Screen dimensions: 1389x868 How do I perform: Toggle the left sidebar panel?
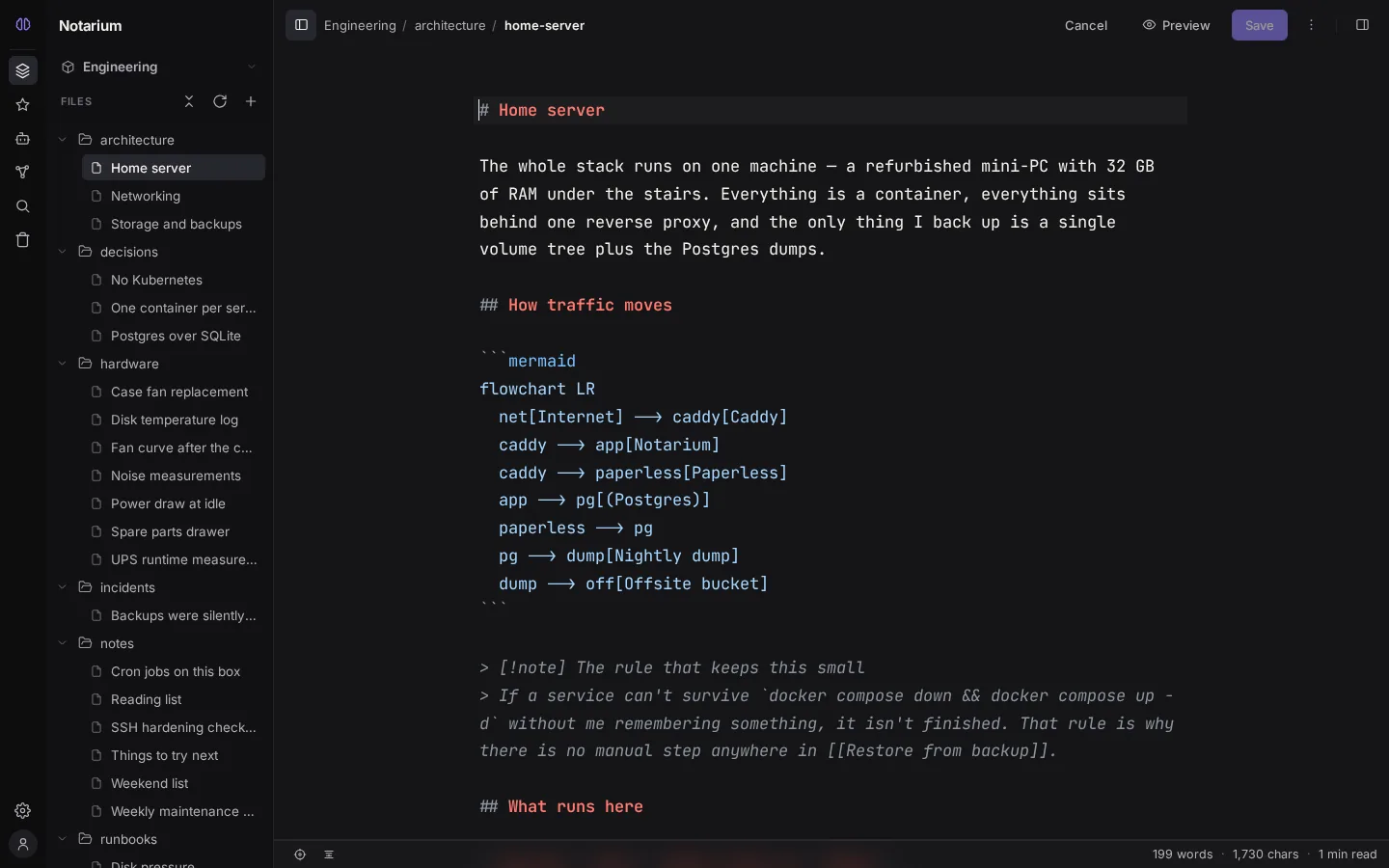coord(301,25)
